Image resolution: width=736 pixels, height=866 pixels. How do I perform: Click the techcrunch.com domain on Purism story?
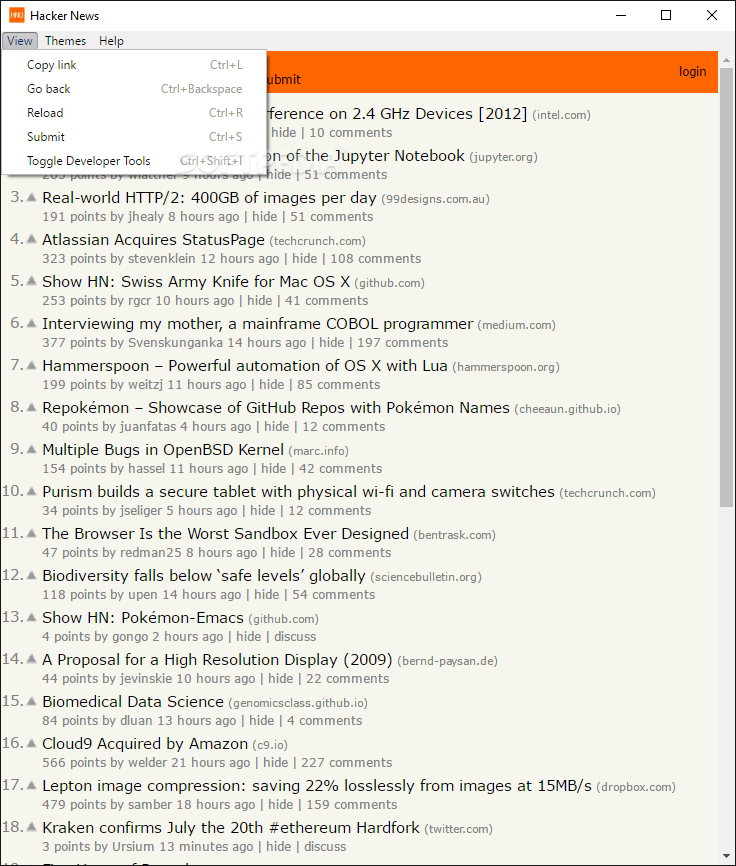[x=607, y=493]
